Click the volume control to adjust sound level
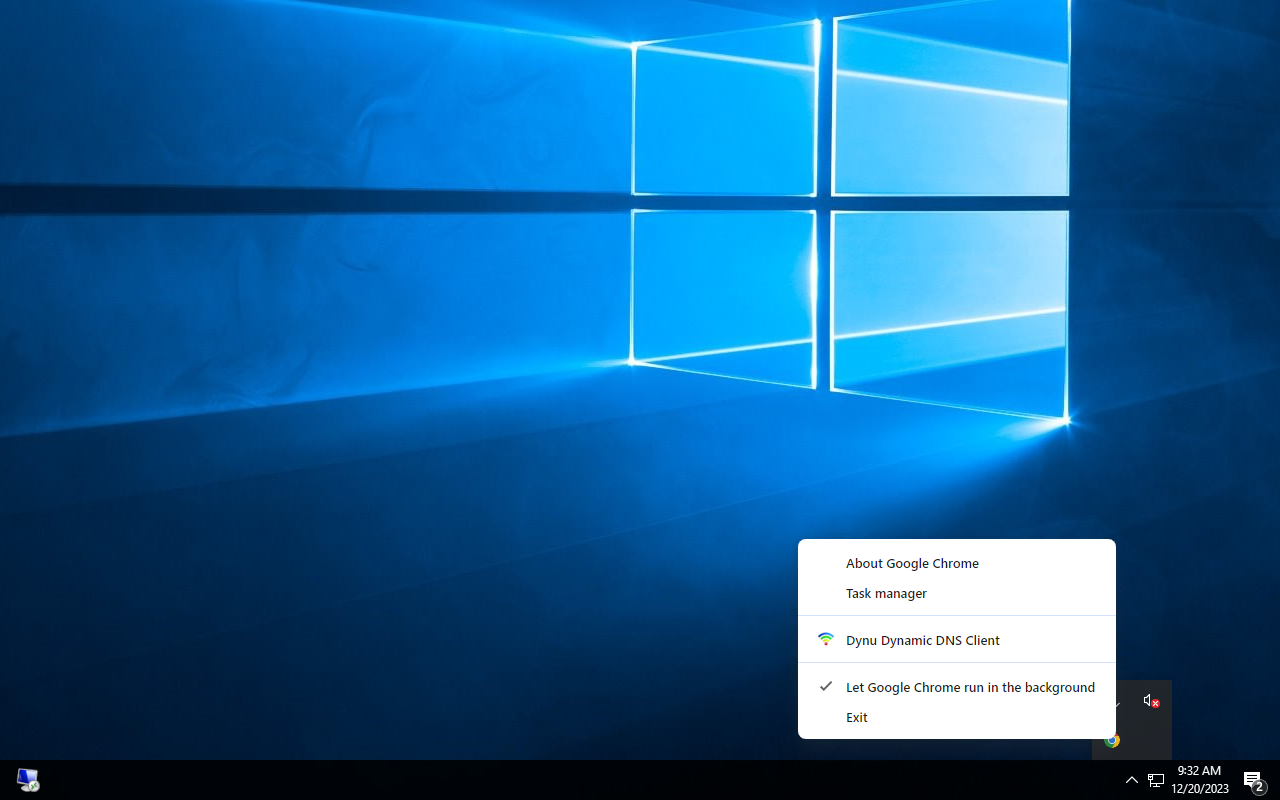Screen dimensions: 1280x800 pyautogui.click(x=1146, y=701)
